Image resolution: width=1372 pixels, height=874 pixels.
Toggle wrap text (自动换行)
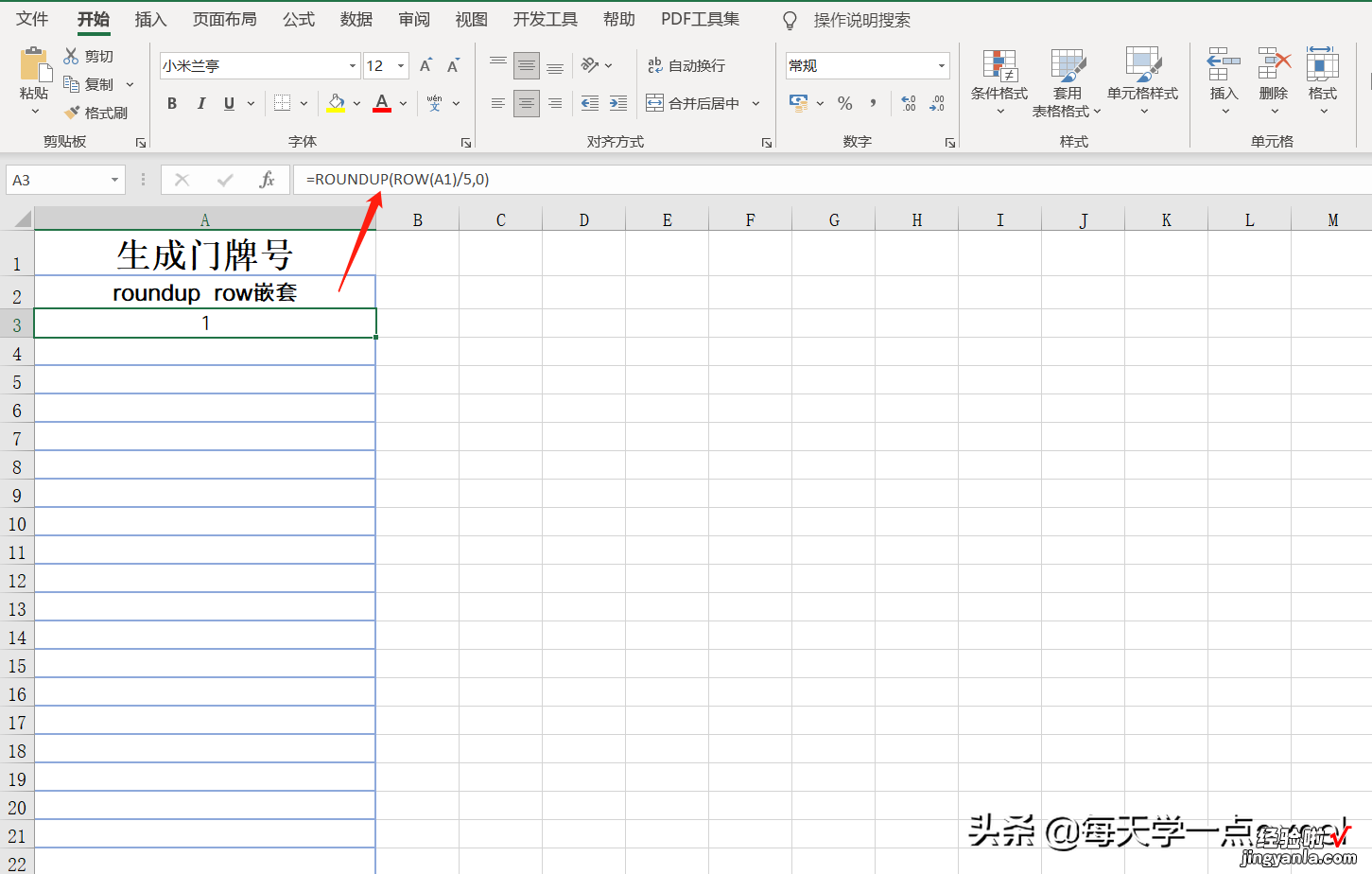(x=686, y=65)
